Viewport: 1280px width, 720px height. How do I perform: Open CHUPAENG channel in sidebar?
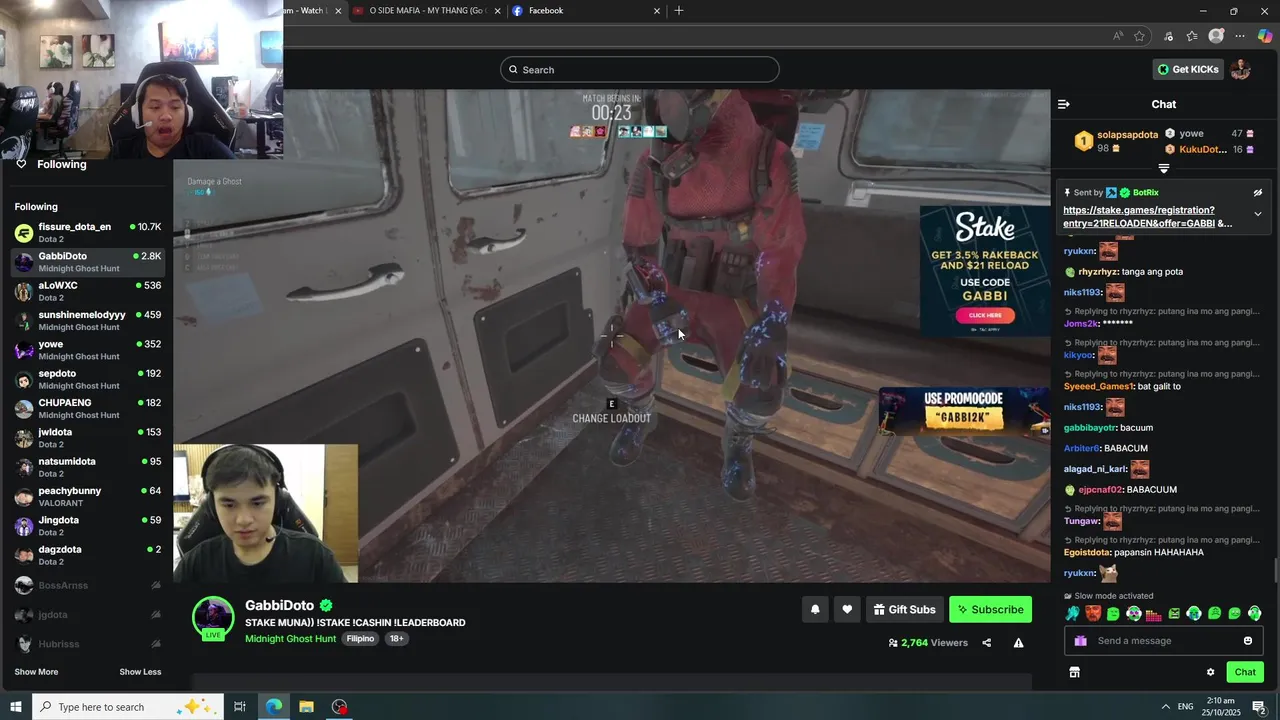click(x=88, y=408)
